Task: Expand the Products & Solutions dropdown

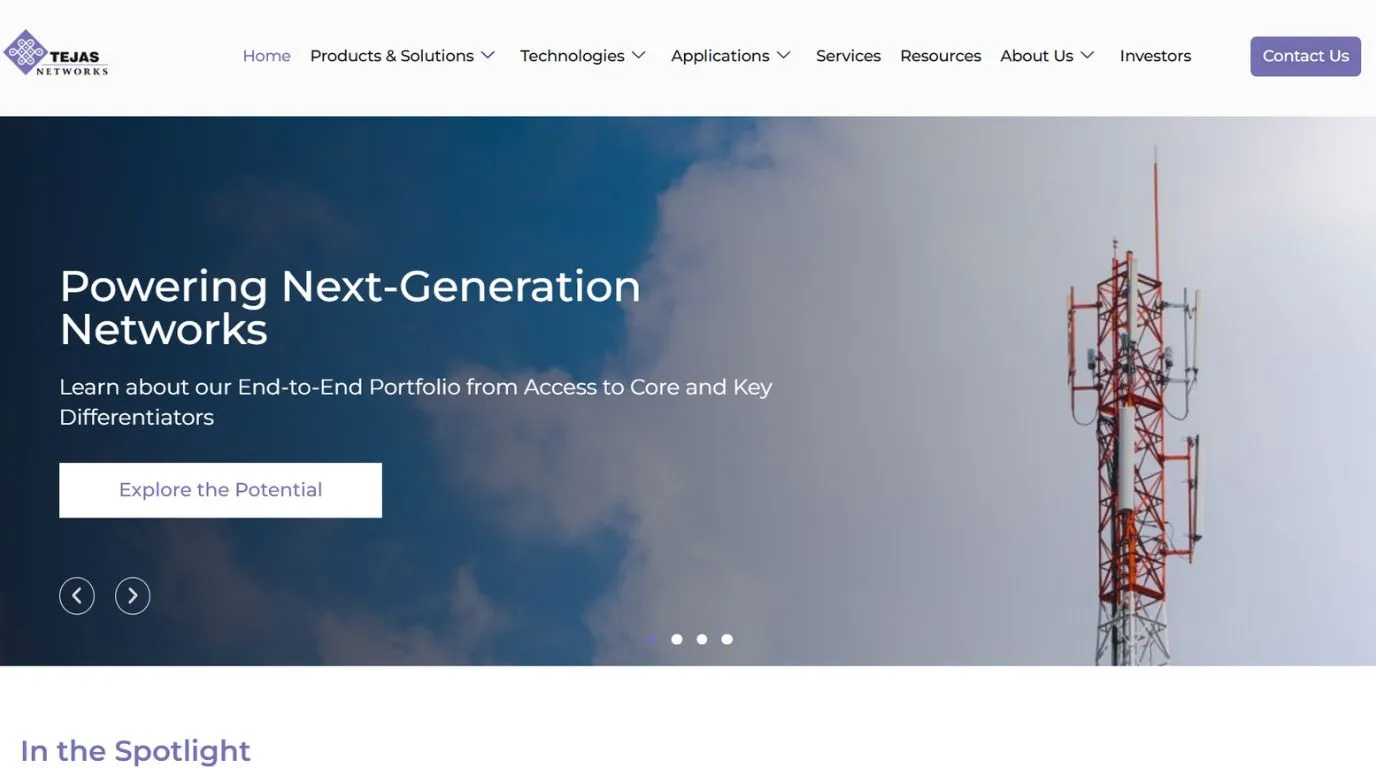Action: click(x=401, y=55)
